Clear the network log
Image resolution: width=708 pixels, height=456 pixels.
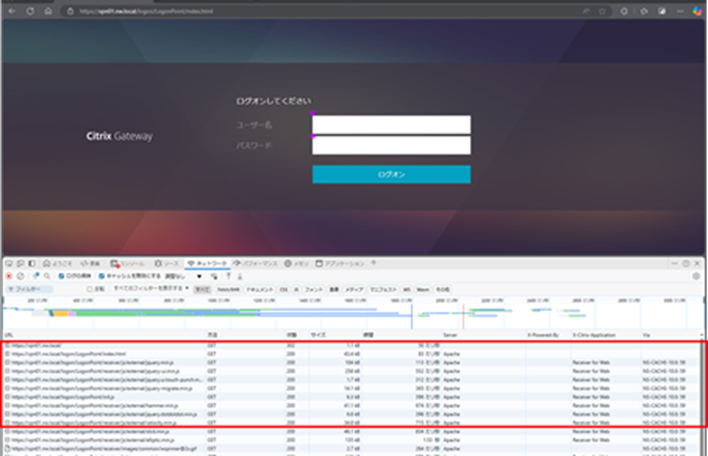pyautogui.click(x=20, y=276)
